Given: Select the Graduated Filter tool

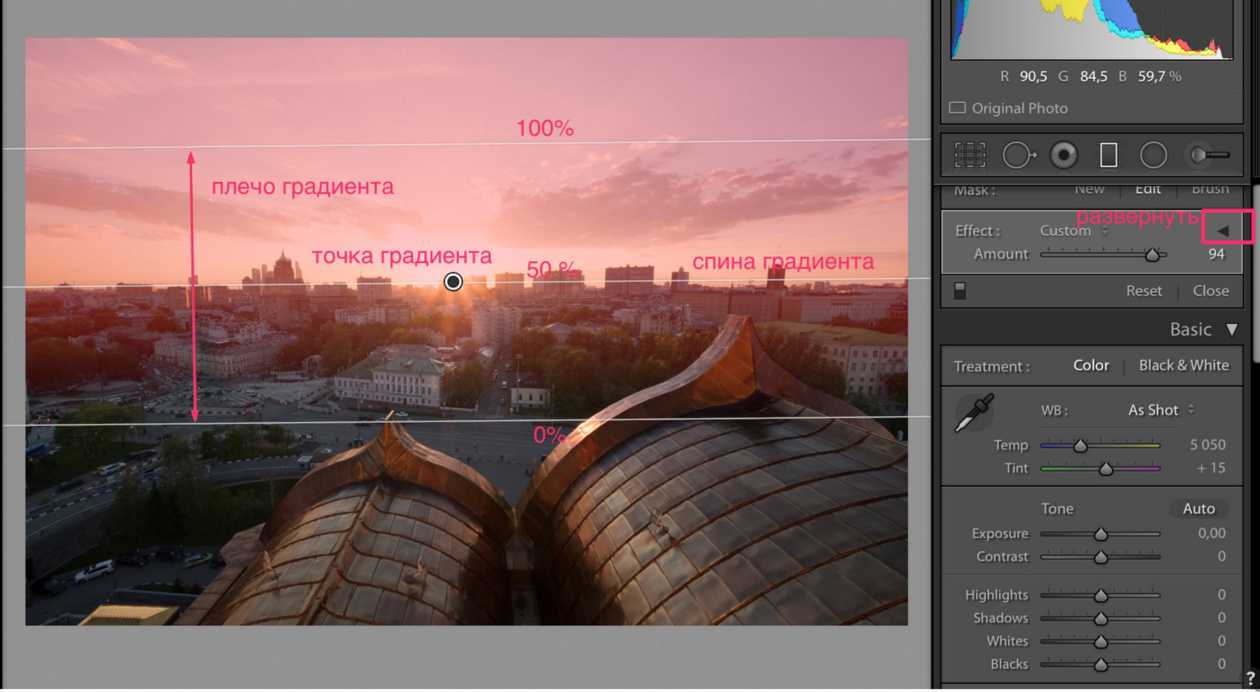Looking at the screenshot, I should [x=1108, y=155].
